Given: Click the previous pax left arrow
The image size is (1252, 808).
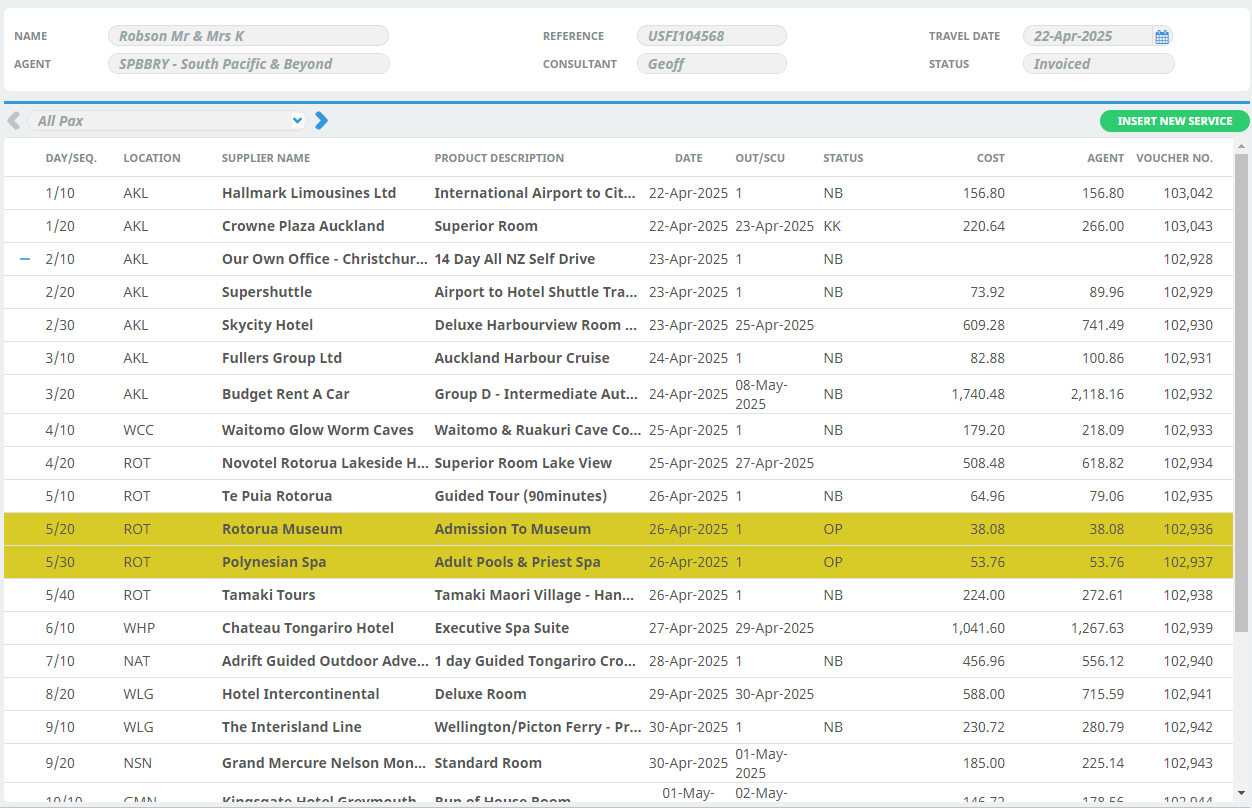Looking at the screenshot, I should point(14,121).
